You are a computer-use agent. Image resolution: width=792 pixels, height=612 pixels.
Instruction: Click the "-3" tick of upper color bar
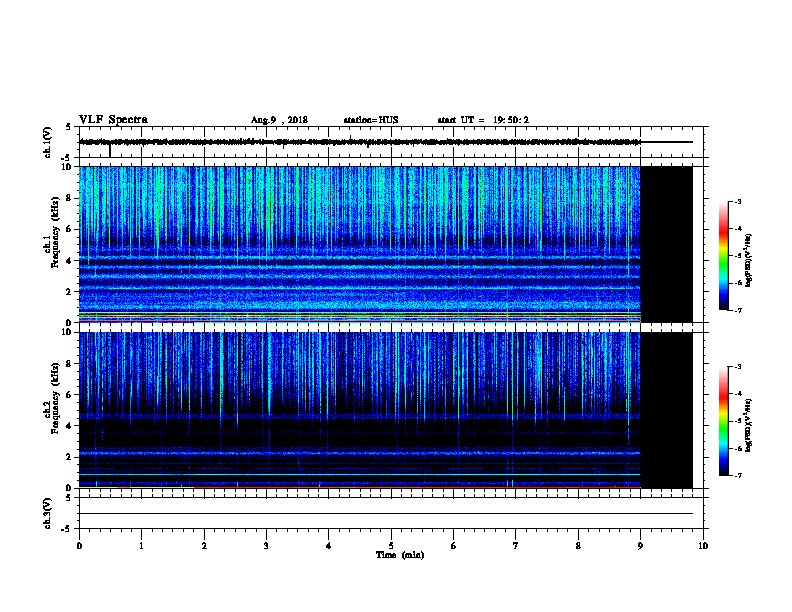click(737, 202)
